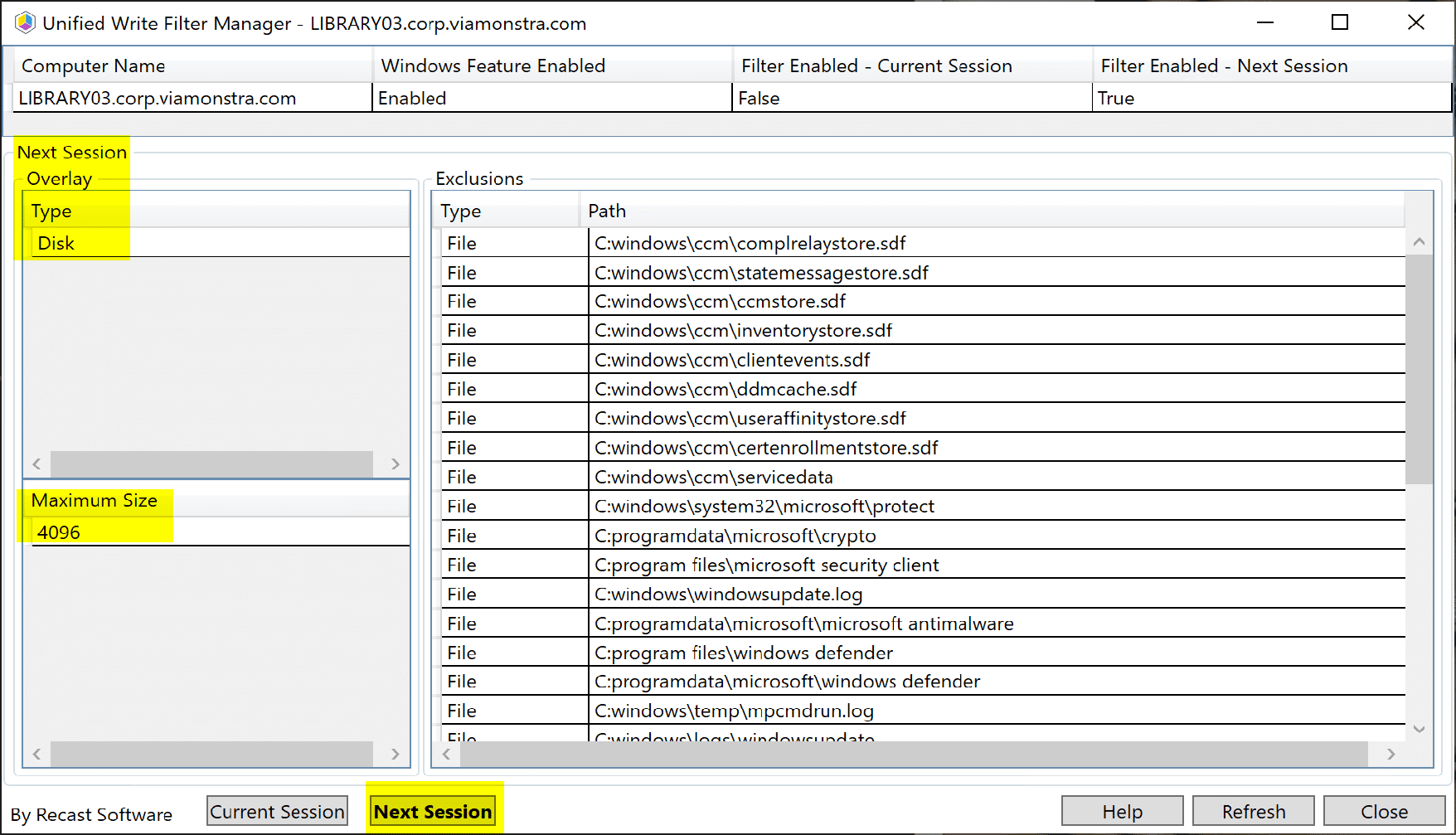This screenshot has width=1456, height=835.
Task: Select LIBRARY03.corp.viamonstra.com computer row
Action: [158, 98]
